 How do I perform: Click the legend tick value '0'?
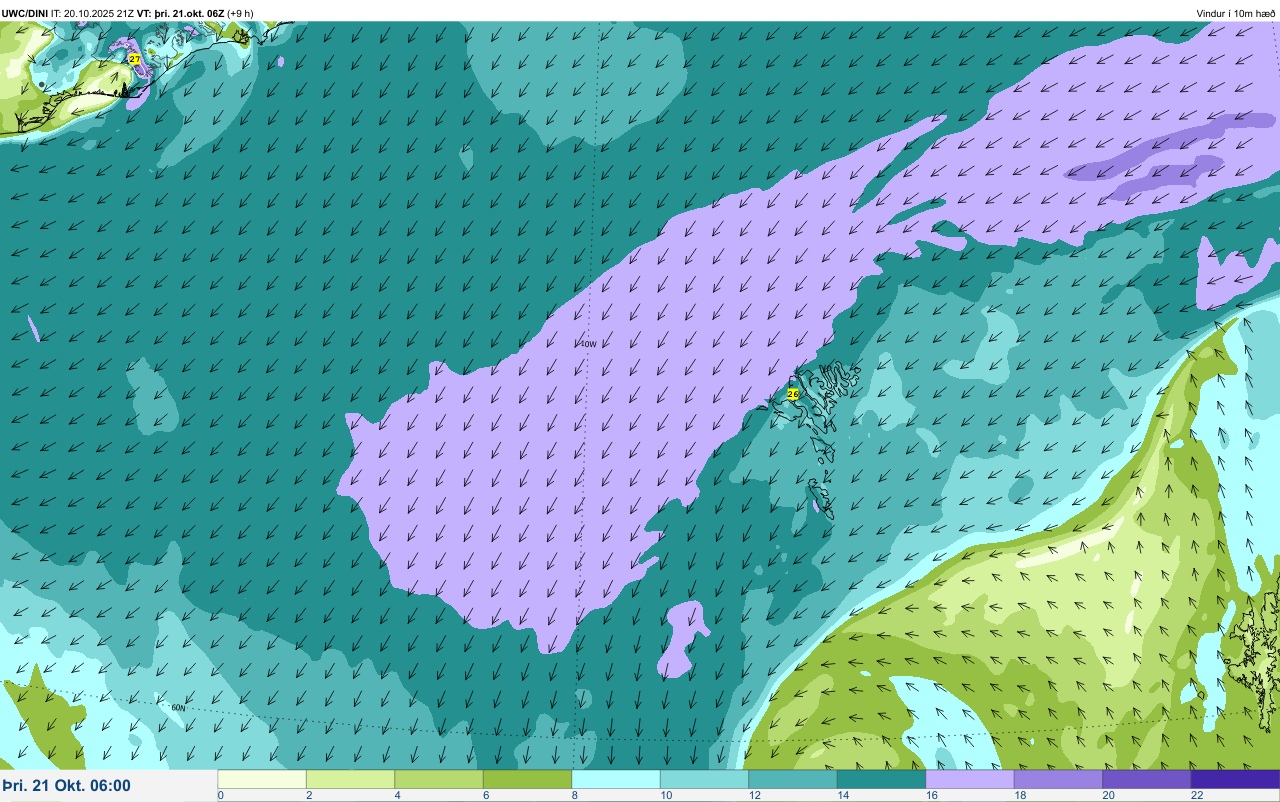coord(220,796)
